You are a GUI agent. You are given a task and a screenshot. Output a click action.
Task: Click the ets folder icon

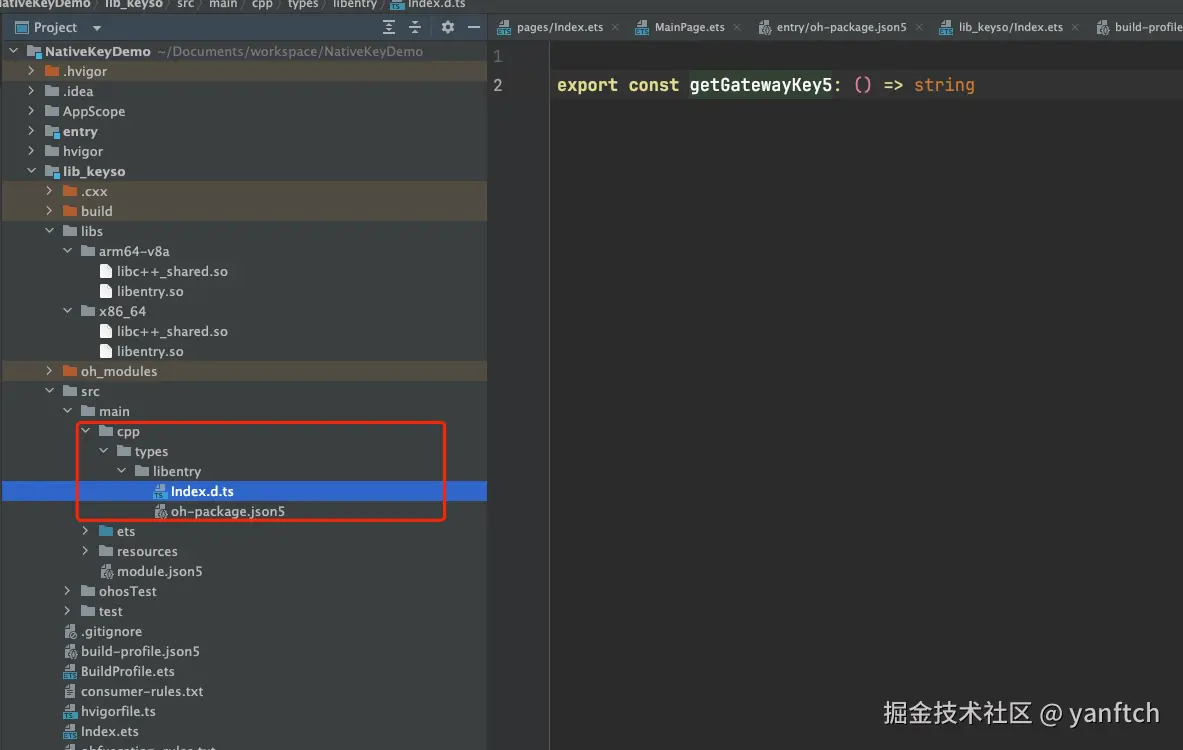pos(106,530)
